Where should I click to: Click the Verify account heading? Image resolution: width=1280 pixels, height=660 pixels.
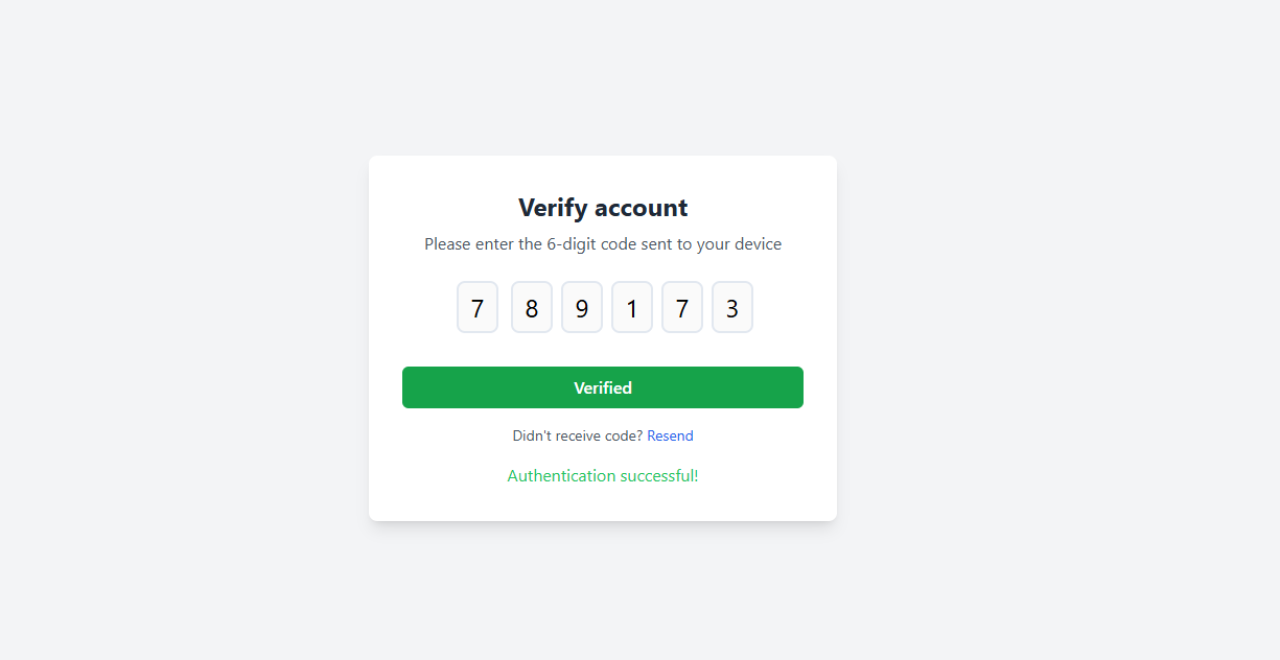tap(603, 208)
